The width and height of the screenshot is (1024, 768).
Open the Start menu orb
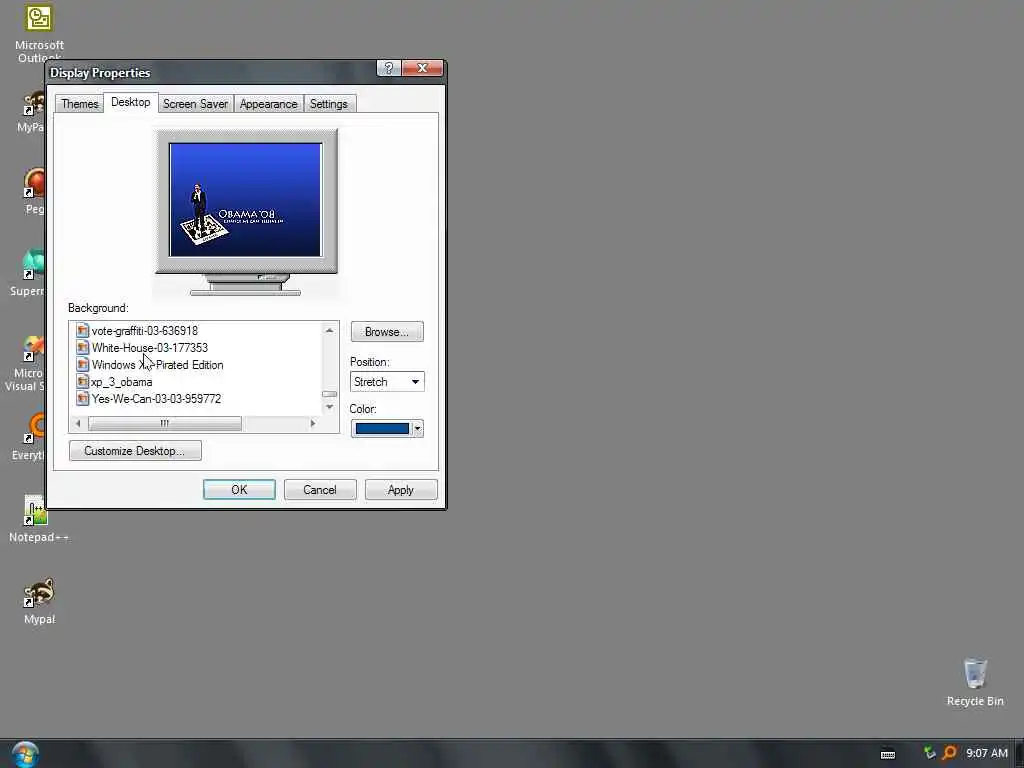coord(25,754)
